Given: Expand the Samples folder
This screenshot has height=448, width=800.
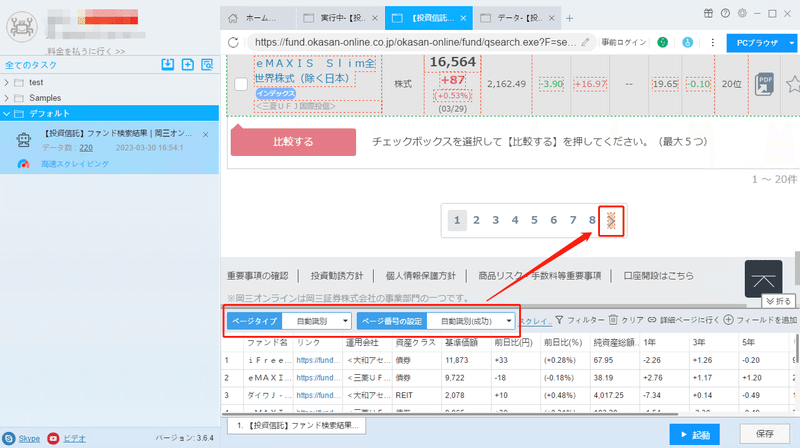Looking at the screenshot, I should click(6, 97).
